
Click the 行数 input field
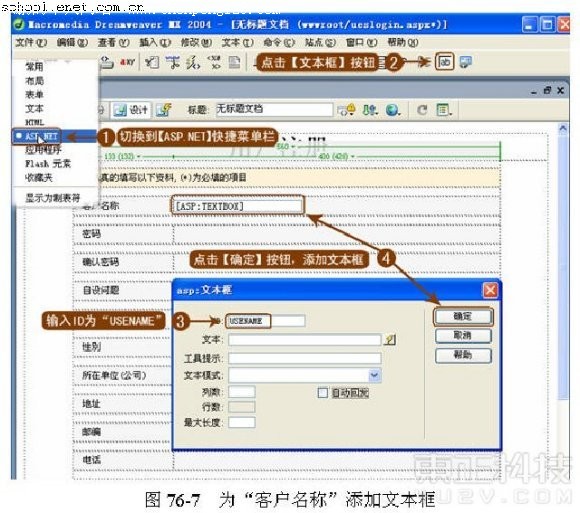[242, 407]
